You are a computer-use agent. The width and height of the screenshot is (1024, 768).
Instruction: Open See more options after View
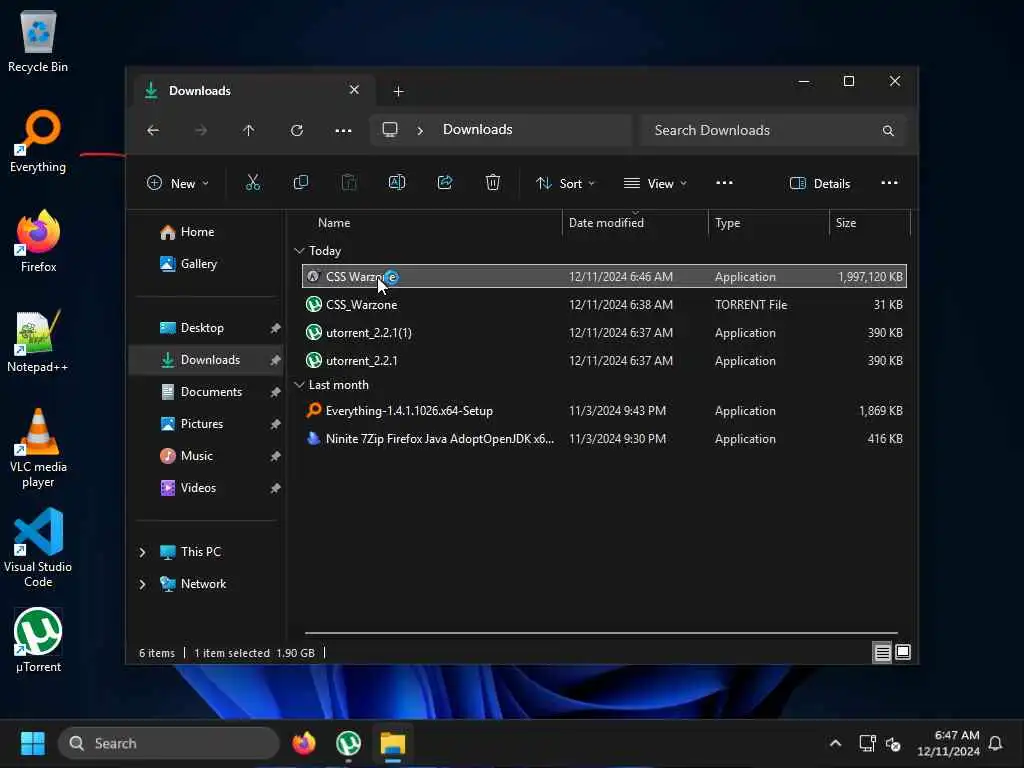[724, 183]
